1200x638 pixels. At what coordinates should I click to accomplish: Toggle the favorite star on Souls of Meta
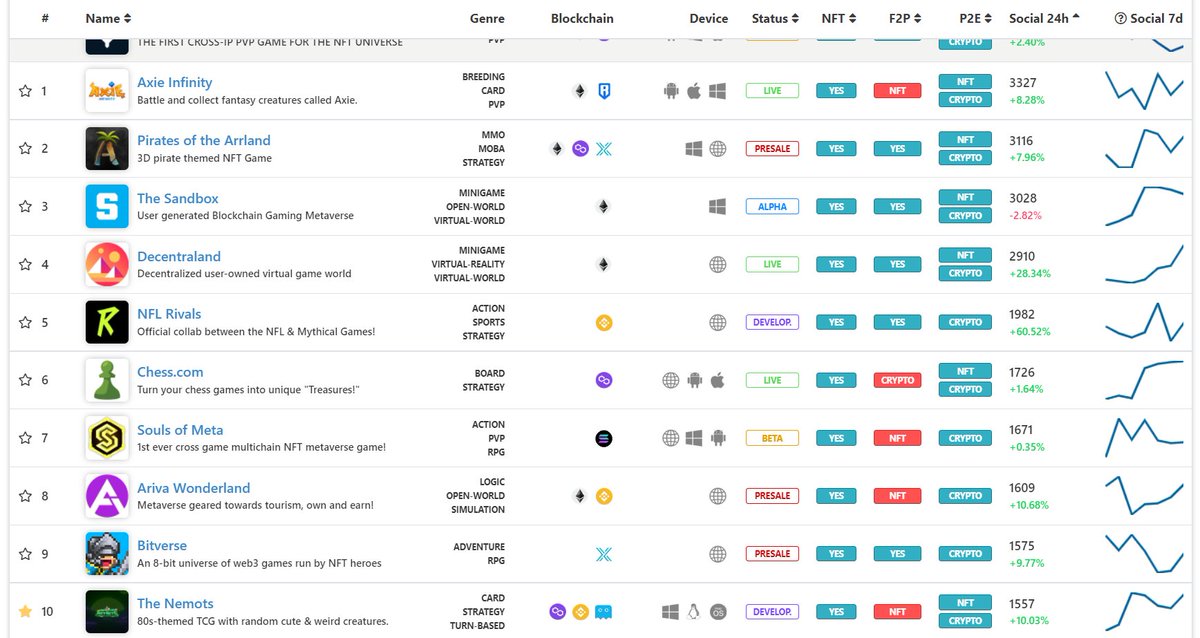[25, 438]
